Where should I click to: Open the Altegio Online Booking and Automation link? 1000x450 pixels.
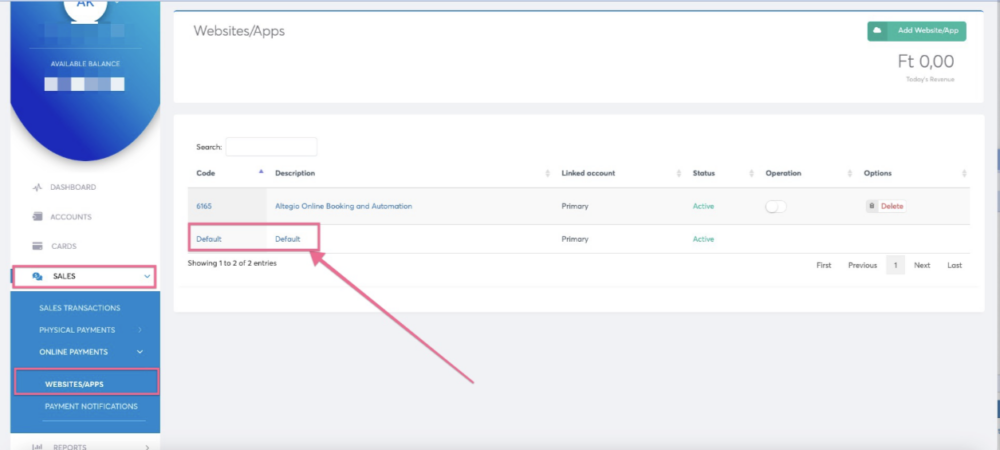coord(343,206)
